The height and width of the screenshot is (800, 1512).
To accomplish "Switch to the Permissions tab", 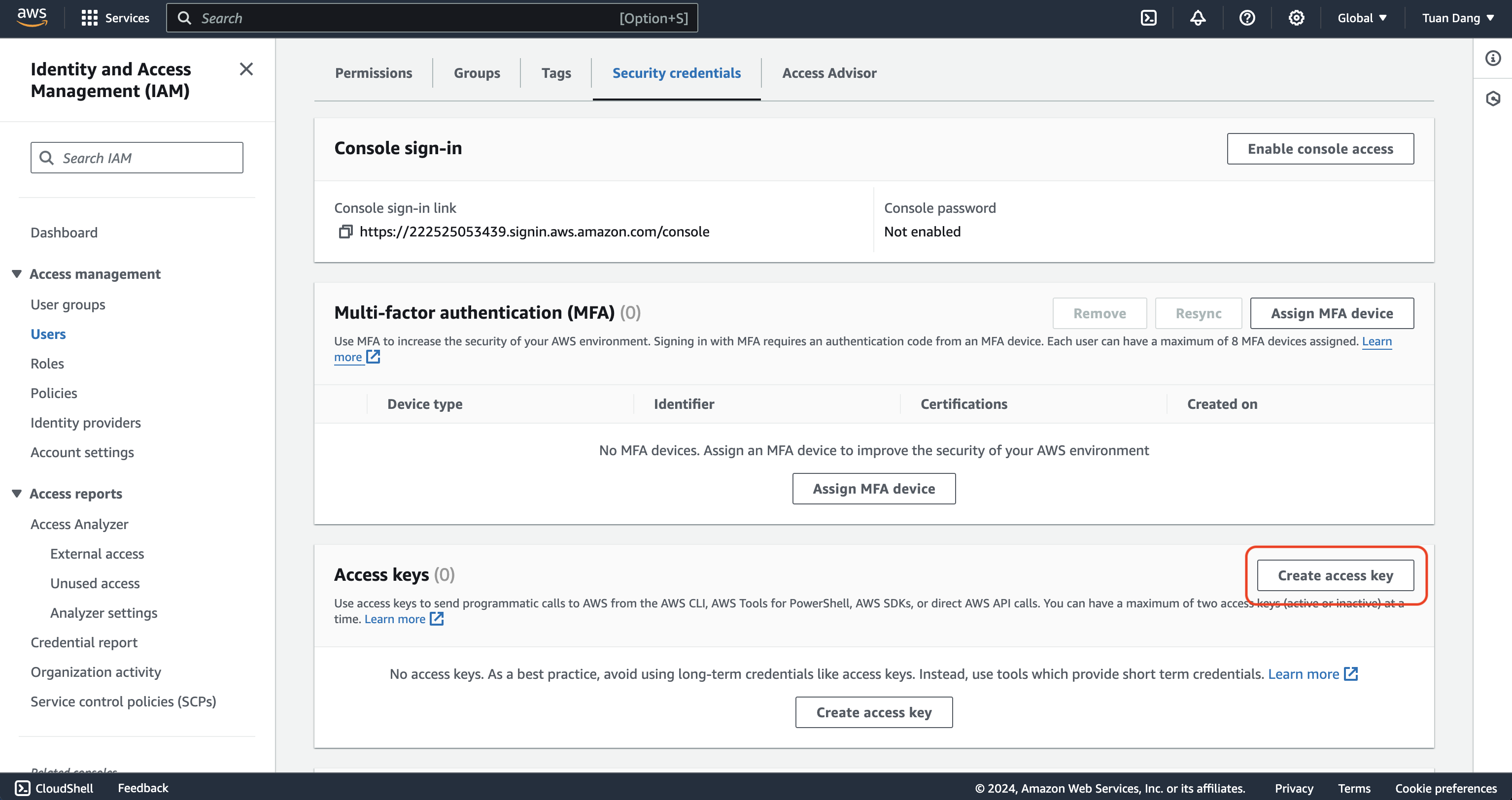I will point(373,73).
